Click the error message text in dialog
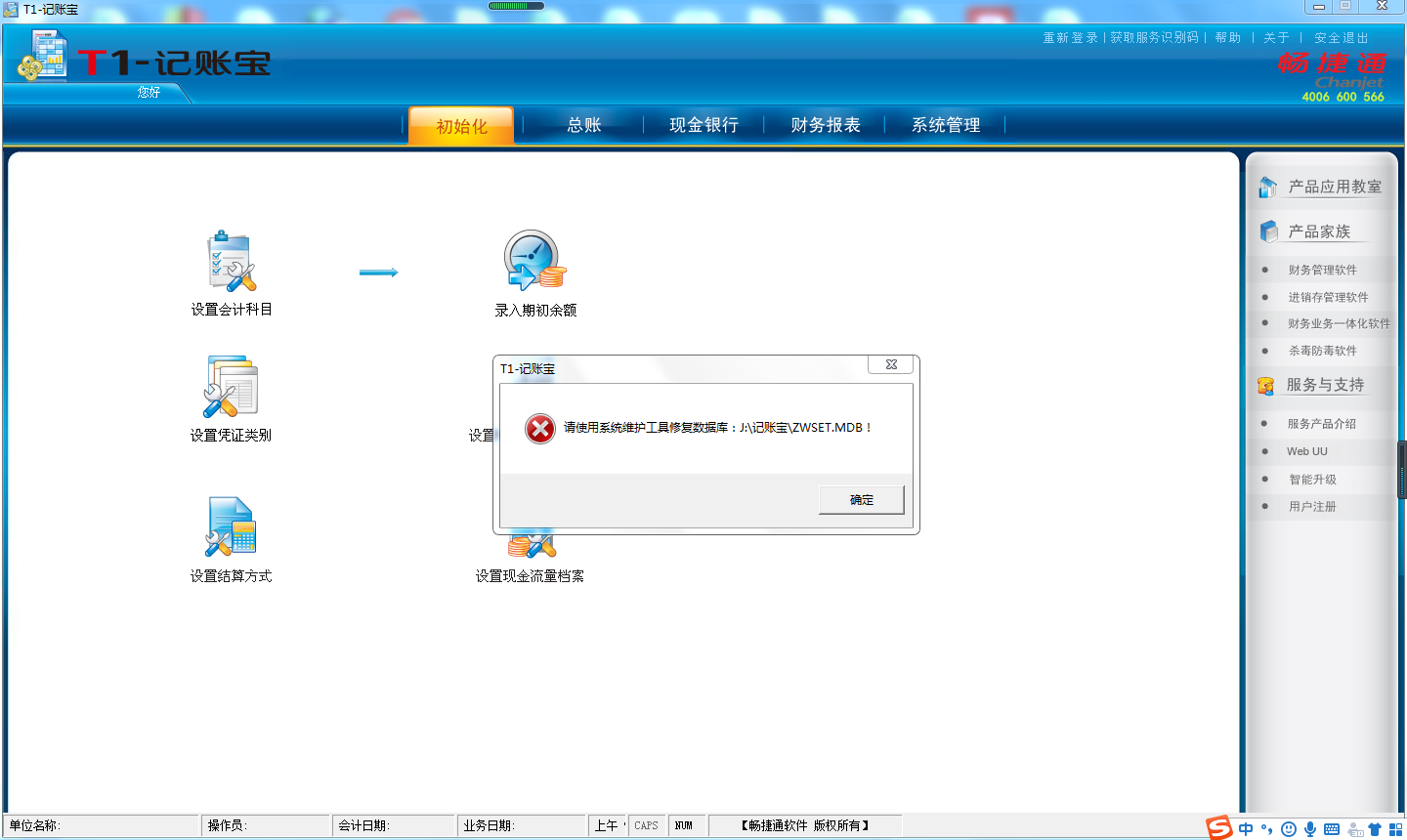This screenshot has height=840, width=1407. pos(716,428)
